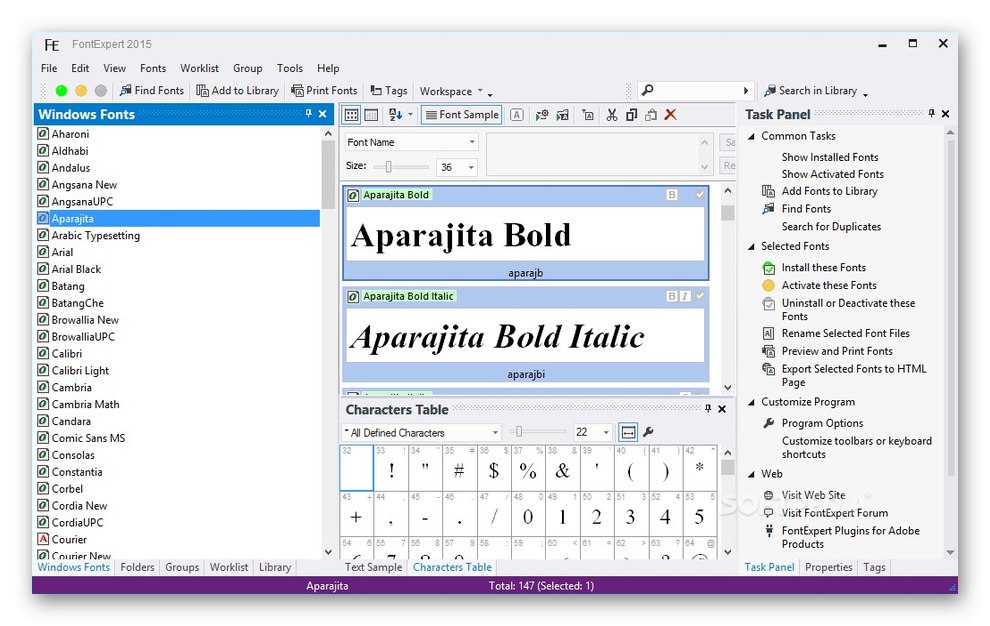The width and height of the screenshot is (990, 626).
Task: Click the boxed letter A icon
Action: 516,115
